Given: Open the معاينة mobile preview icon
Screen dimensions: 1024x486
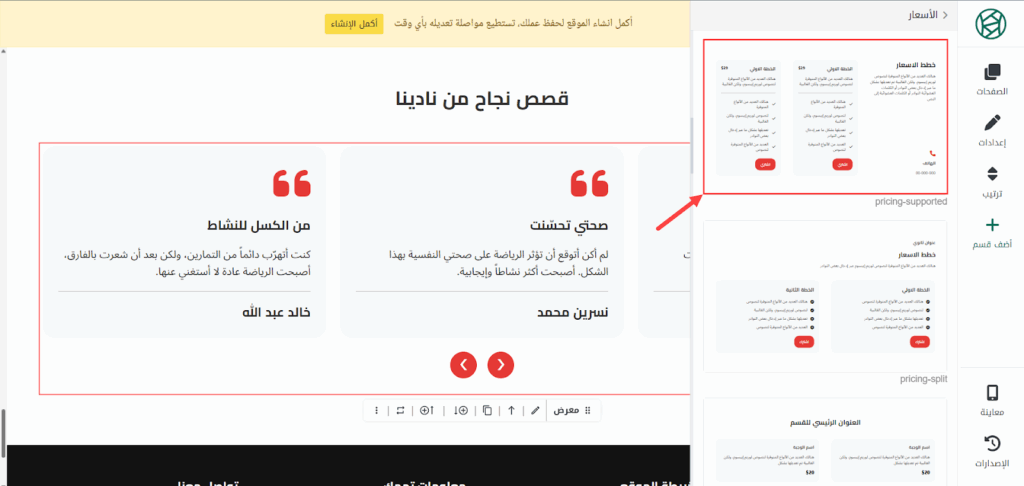Looking at the screenshot, I should (991, 392).
